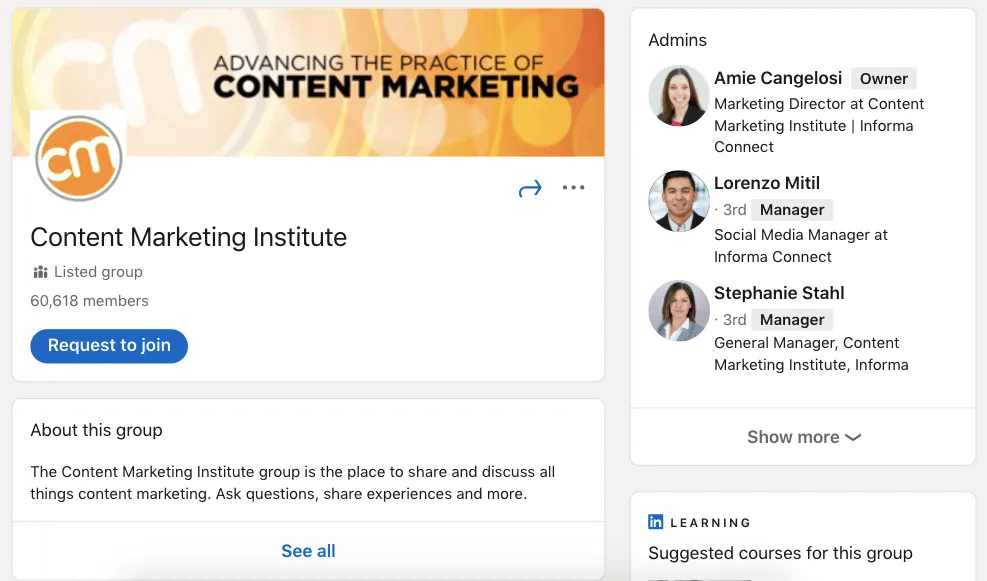The width and height of the screenshot is (987, 581).
Task: Click Amie's Marketing Director job description
Action: (x=818, y=125)
